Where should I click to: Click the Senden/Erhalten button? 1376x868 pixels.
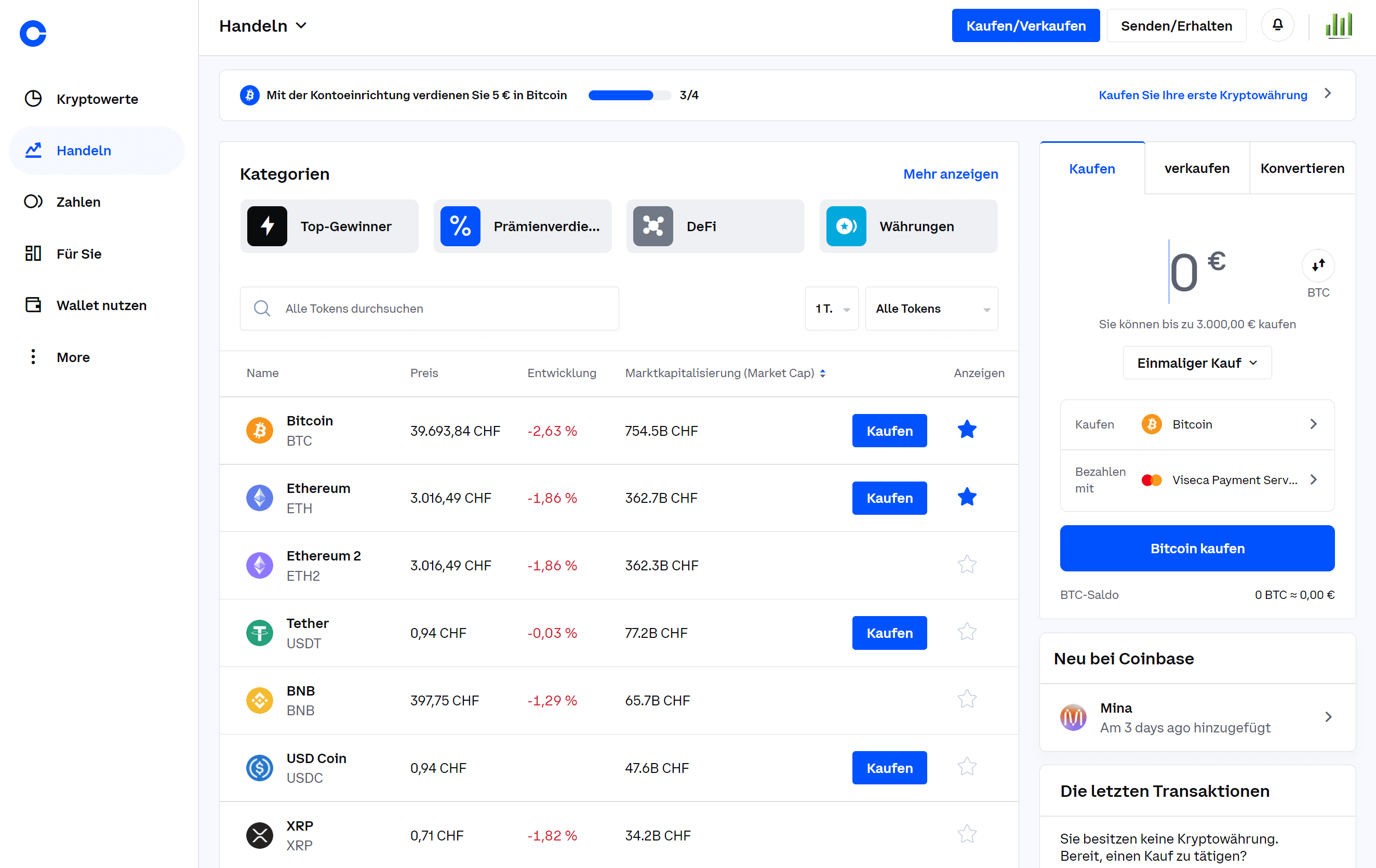[1176, 25]
